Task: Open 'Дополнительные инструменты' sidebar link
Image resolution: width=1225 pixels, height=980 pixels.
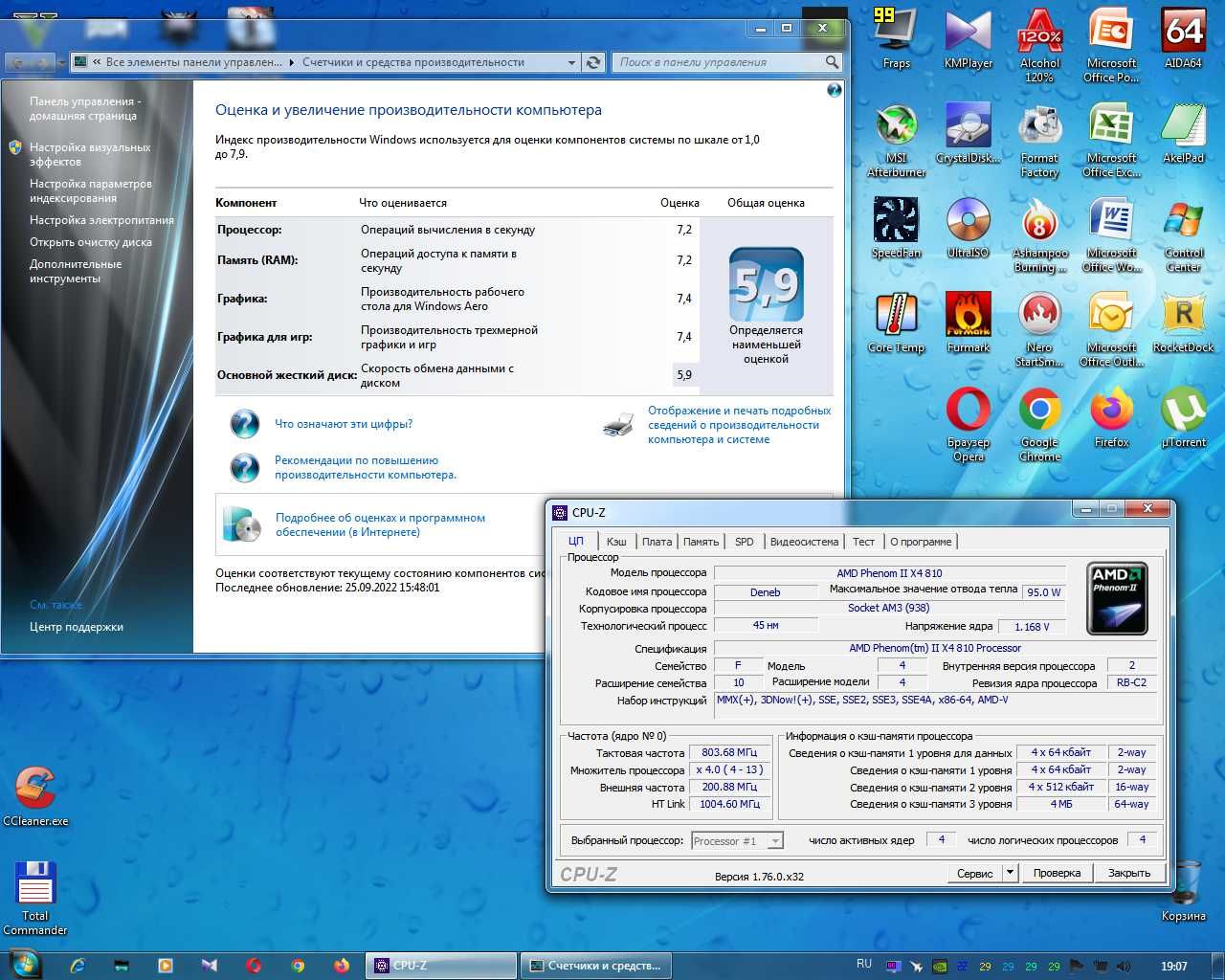Action: (x=76, y=271)
